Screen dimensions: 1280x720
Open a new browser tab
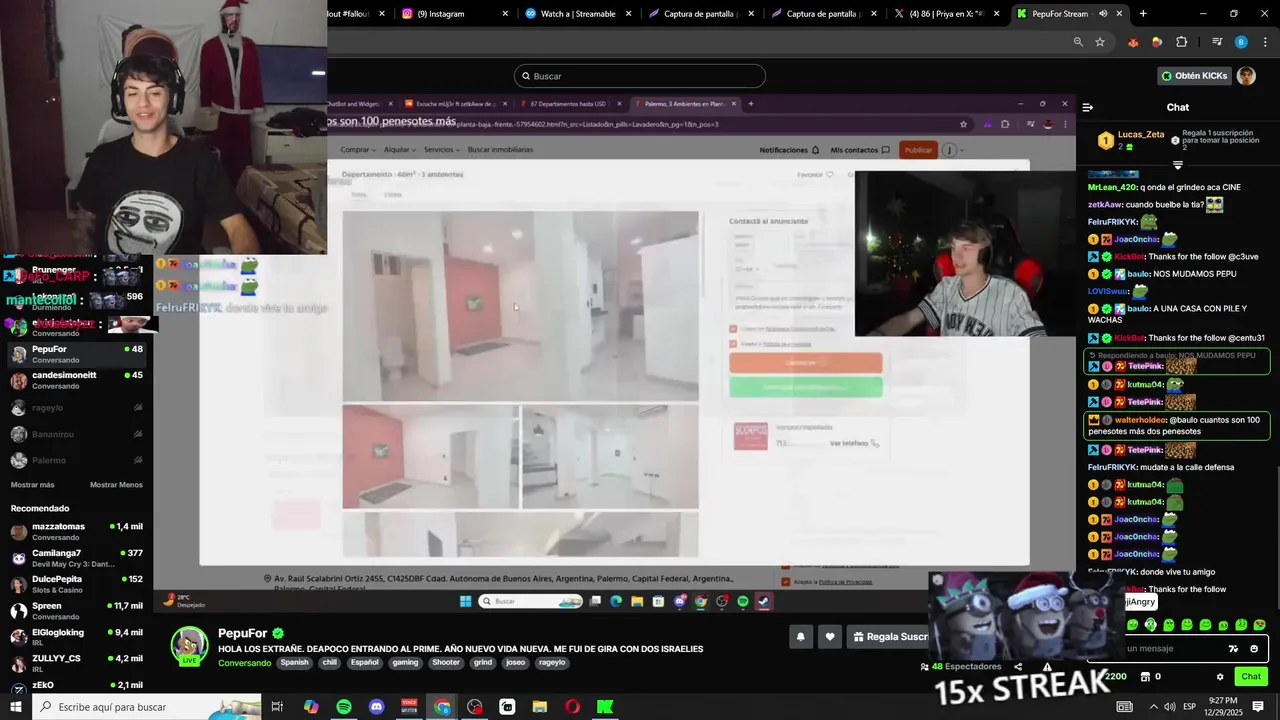[x=1143, y=14]
